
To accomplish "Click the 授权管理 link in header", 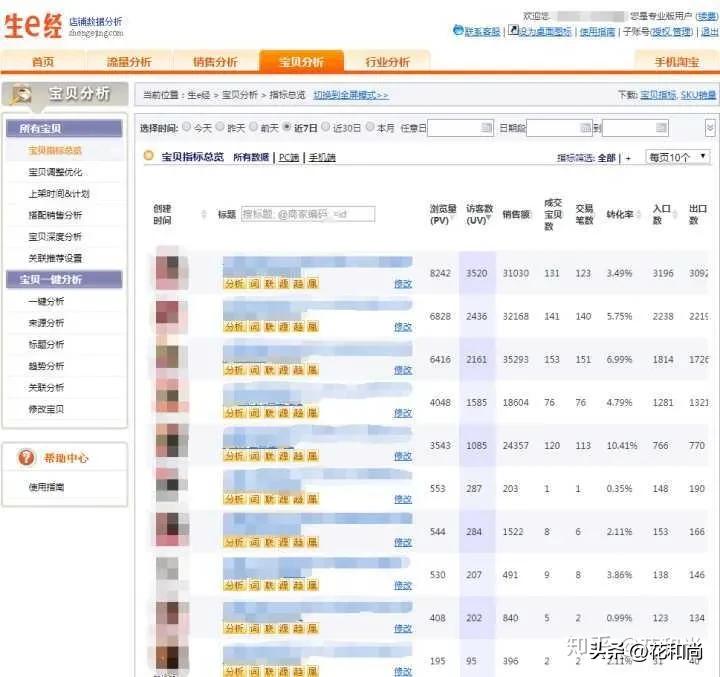I will [x=671, y=32].
